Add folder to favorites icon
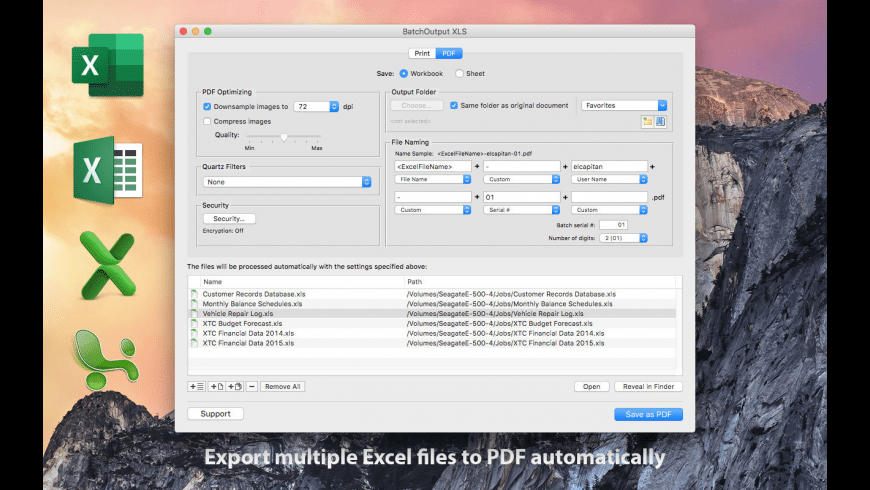Viewport: 870px width, 490px height. tap(647, 122)
